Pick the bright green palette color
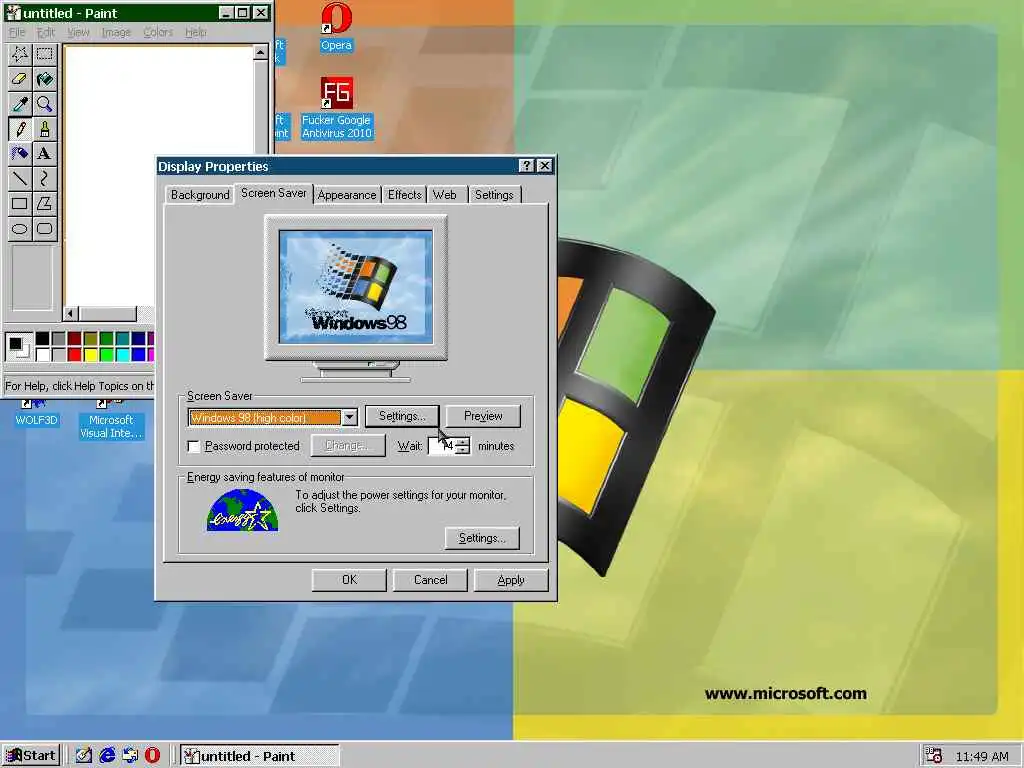Image resolution: width=1024 pixels, height=768 pixels. (x=106, y=355)
